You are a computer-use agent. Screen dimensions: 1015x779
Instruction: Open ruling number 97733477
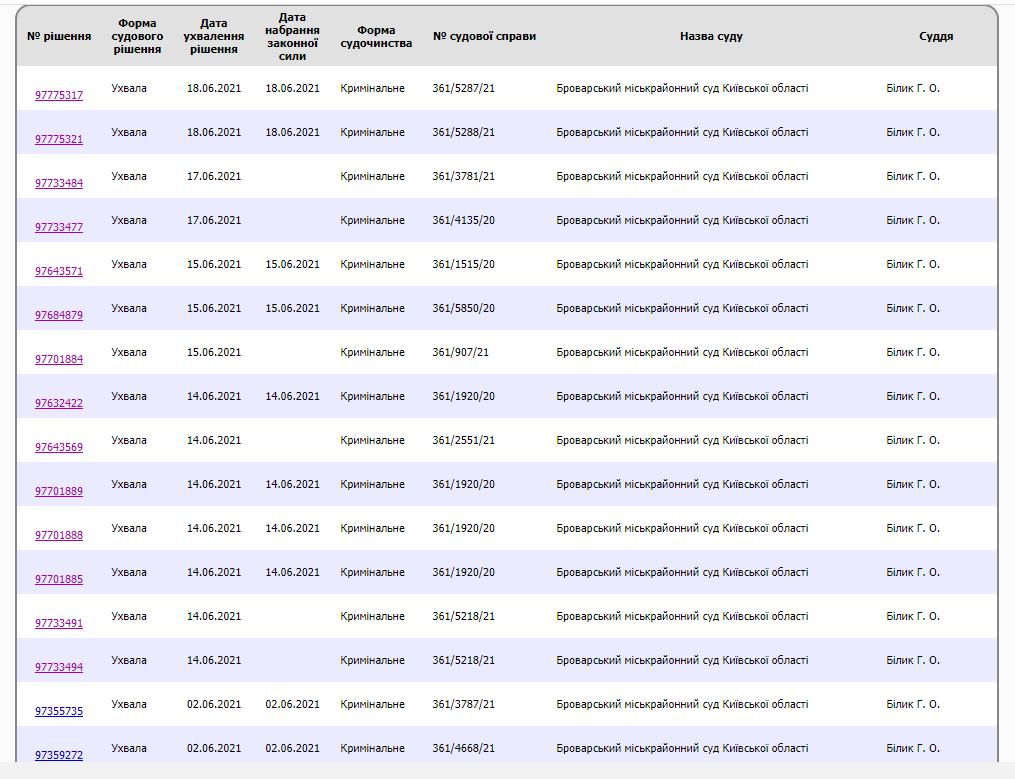pyautogui.click(x=59, y=228)
